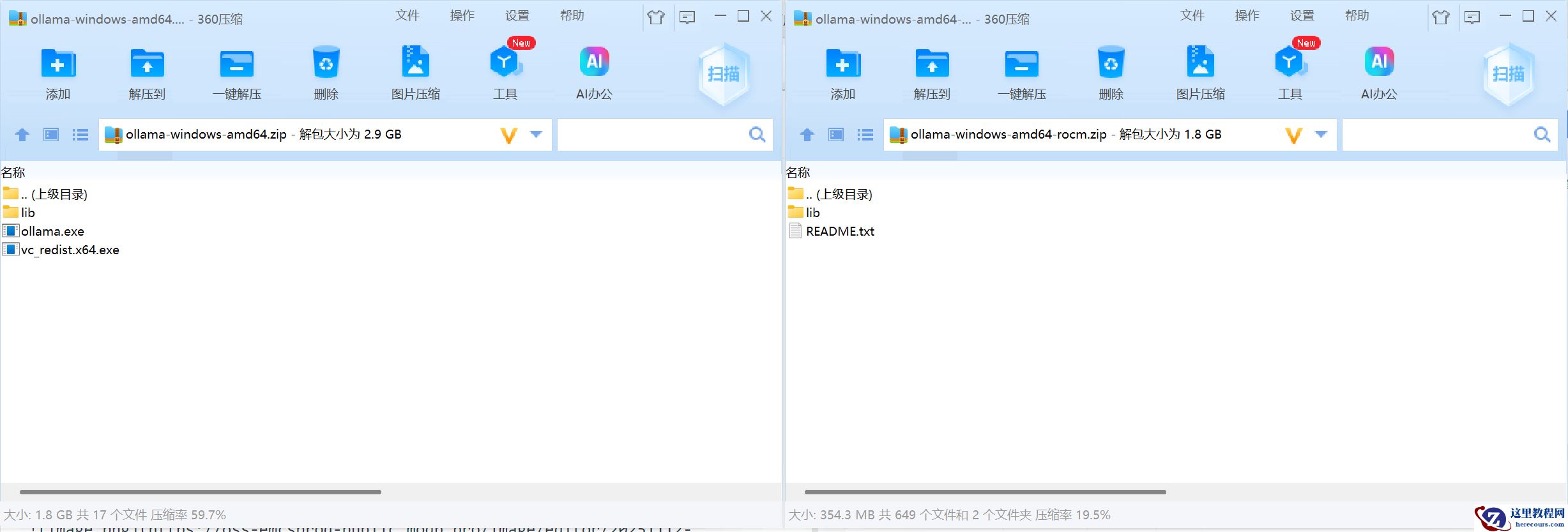Launch AI办公 in left window
Image resolution: width=1568 pixels, height=532 pixels.
594,62
